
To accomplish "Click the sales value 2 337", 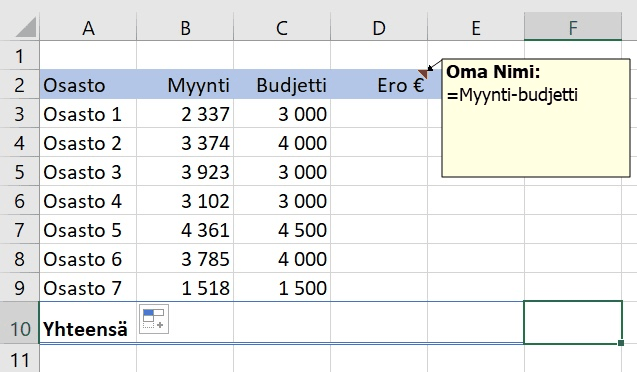I will tap(185, 114).
